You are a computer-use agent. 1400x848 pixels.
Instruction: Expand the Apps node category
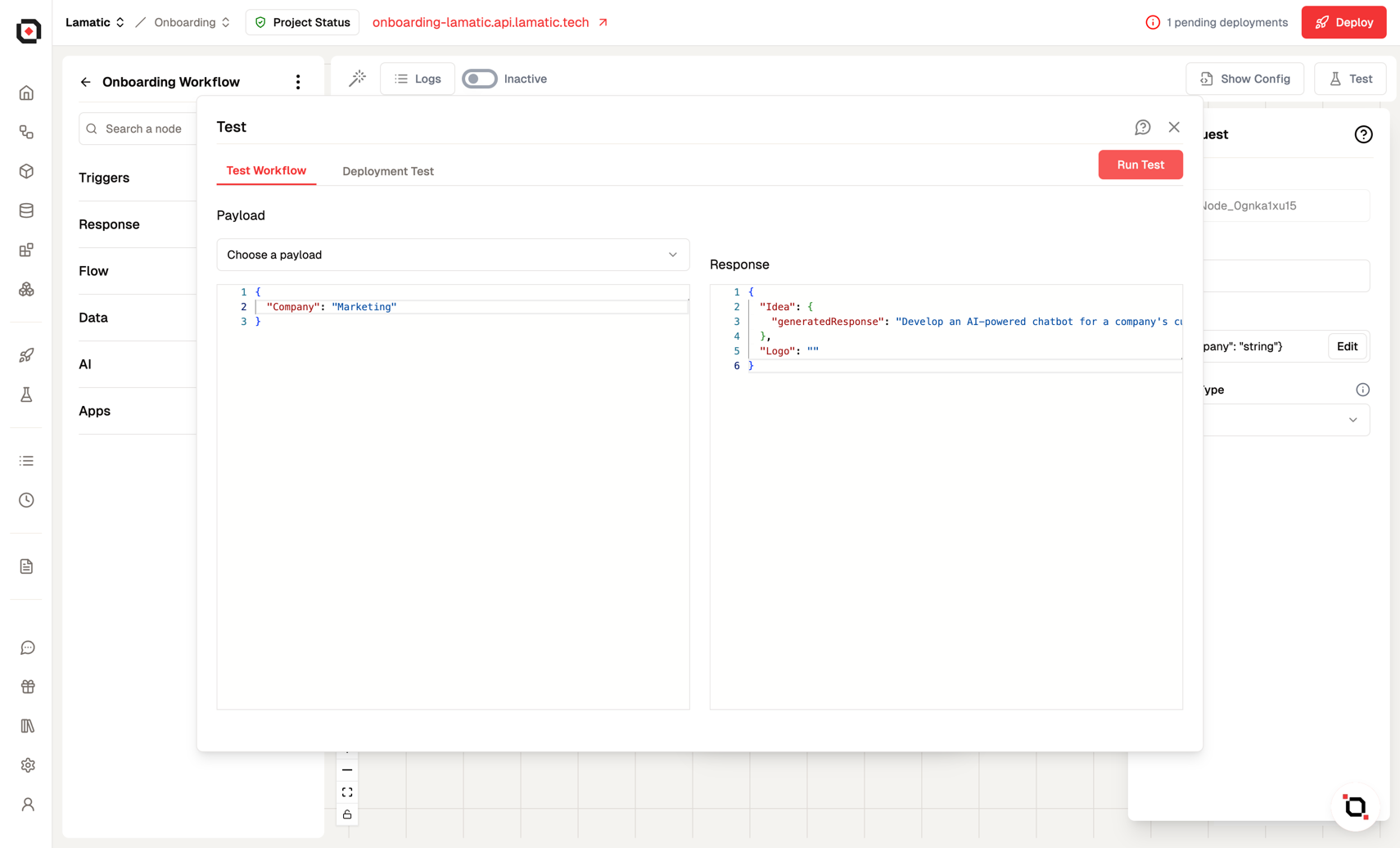pos(138,411)
